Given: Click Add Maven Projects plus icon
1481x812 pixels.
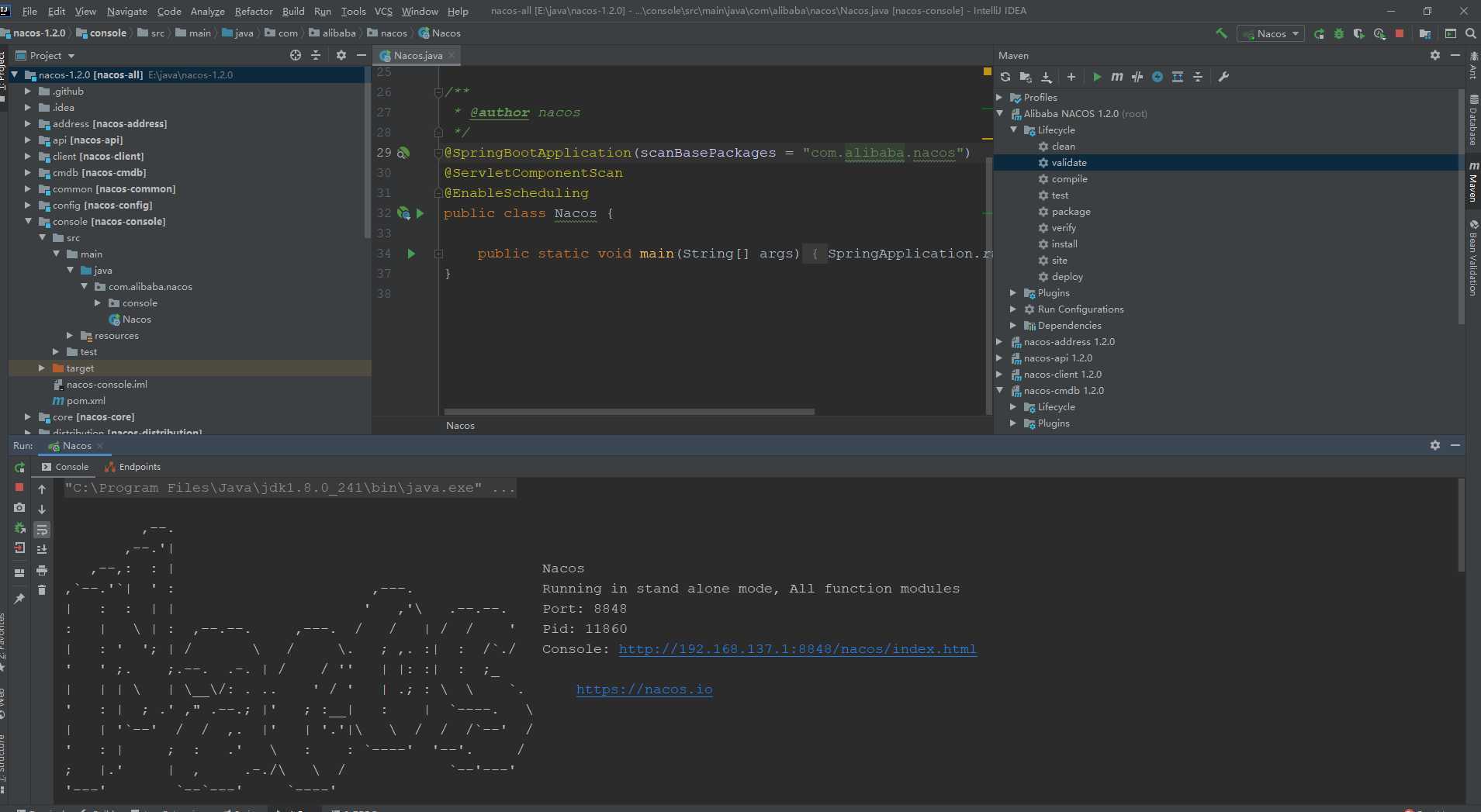Looking at the screenshot, I should pyautogui.click(x=1071, y=77).
